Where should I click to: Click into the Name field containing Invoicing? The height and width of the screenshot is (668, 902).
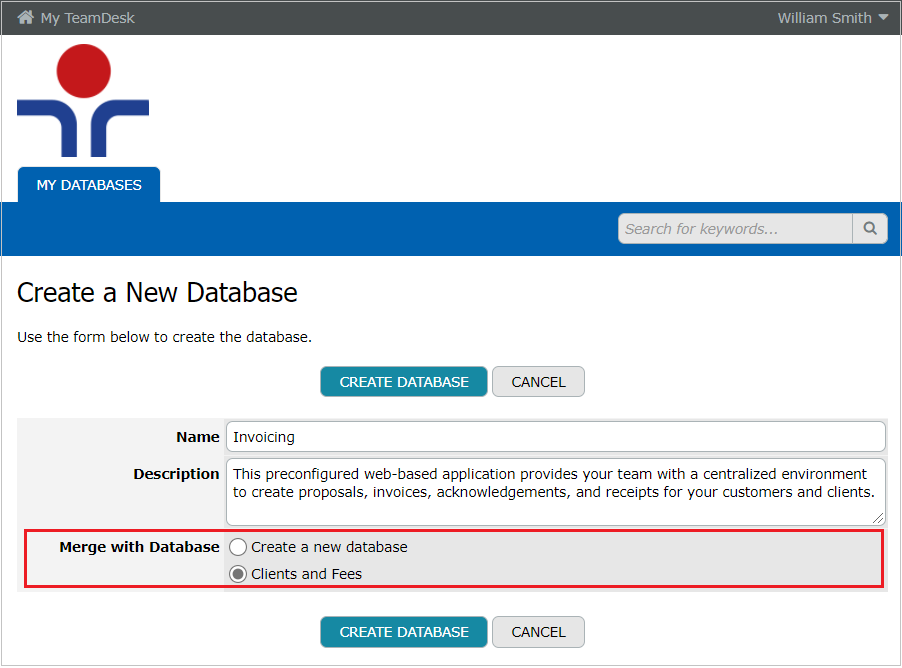(555, 437)
